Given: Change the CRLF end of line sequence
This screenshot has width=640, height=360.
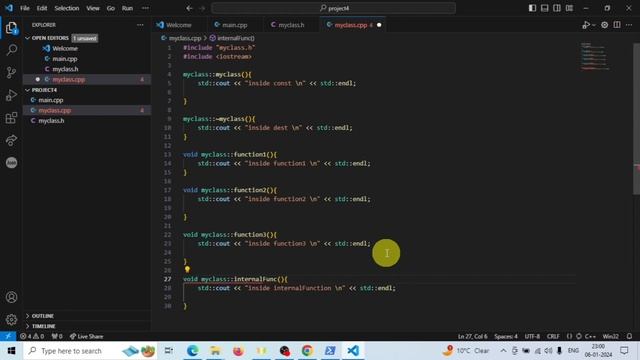Looking at the screenshot, I should pyautogui.click(x=553, y=336).
